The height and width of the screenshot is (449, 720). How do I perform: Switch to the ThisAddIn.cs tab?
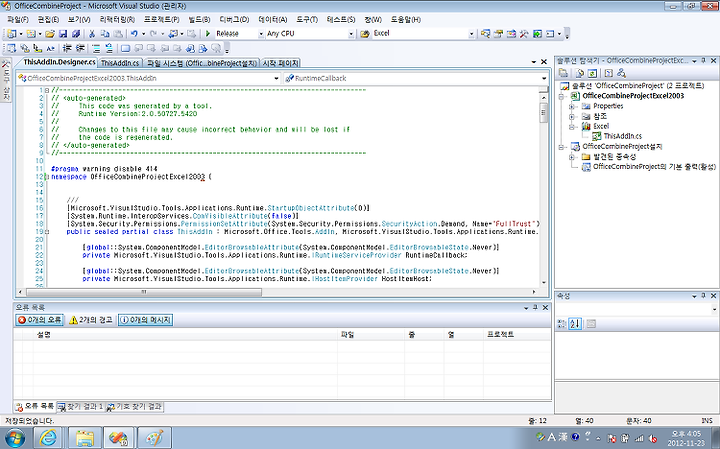(120, 63)
